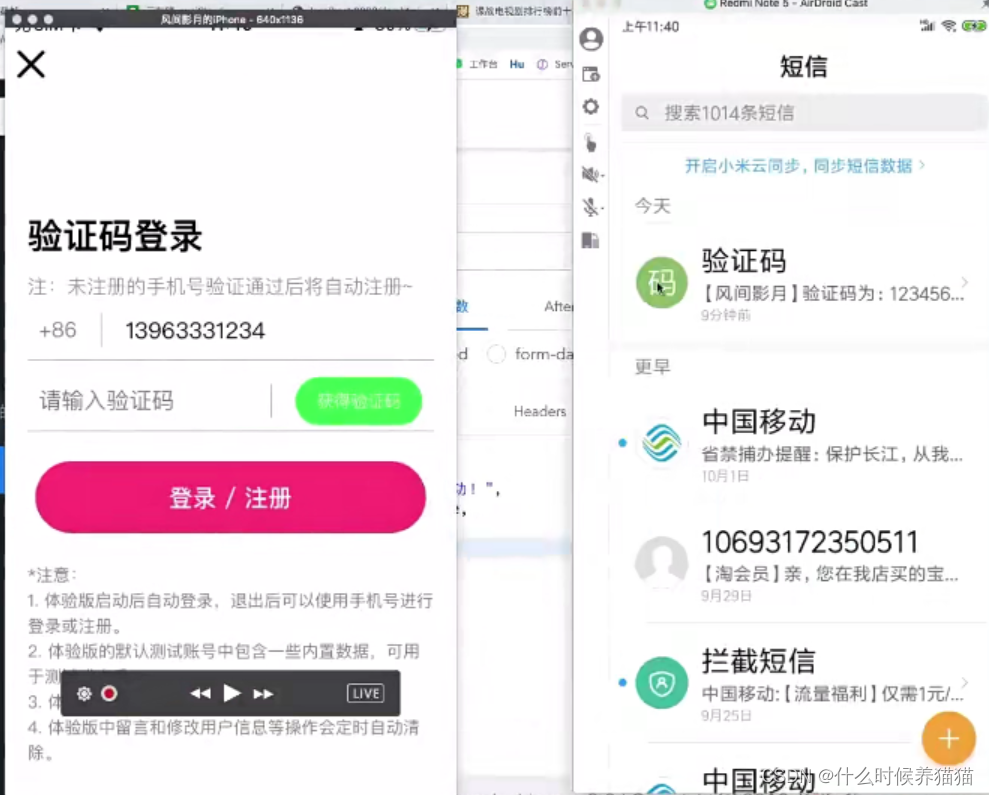
Task: Tap the pink 登录 / 注册 button
Action: (x=230, y=497)
